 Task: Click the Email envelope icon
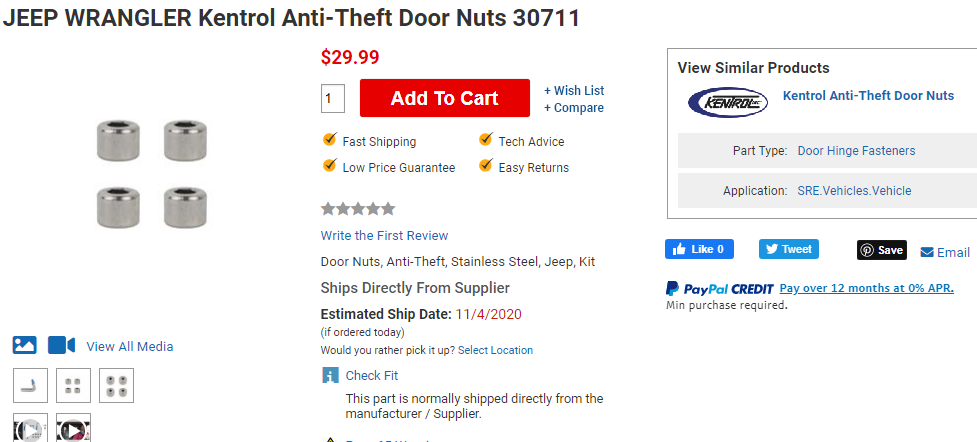[x=927, y=252]
